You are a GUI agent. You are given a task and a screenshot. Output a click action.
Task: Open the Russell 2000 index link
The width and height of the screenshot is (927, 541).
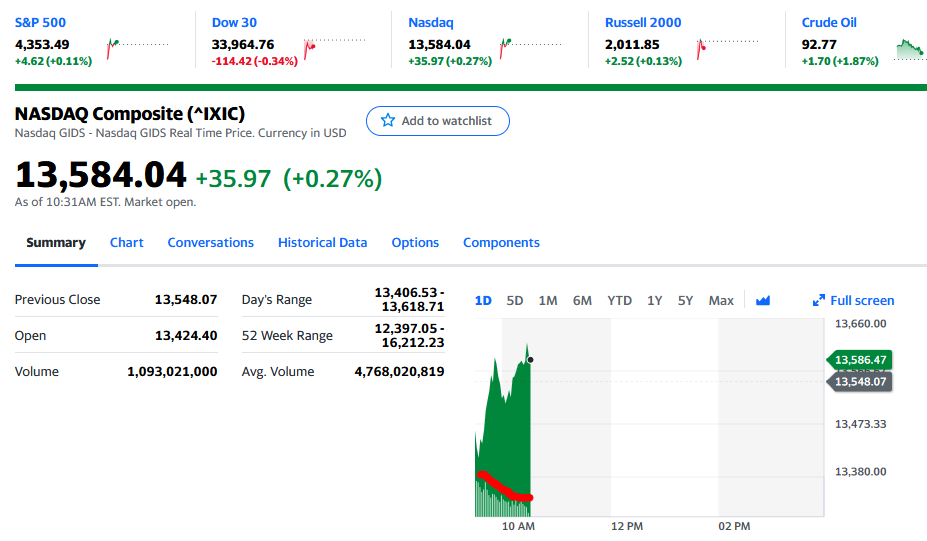(643, 22)
